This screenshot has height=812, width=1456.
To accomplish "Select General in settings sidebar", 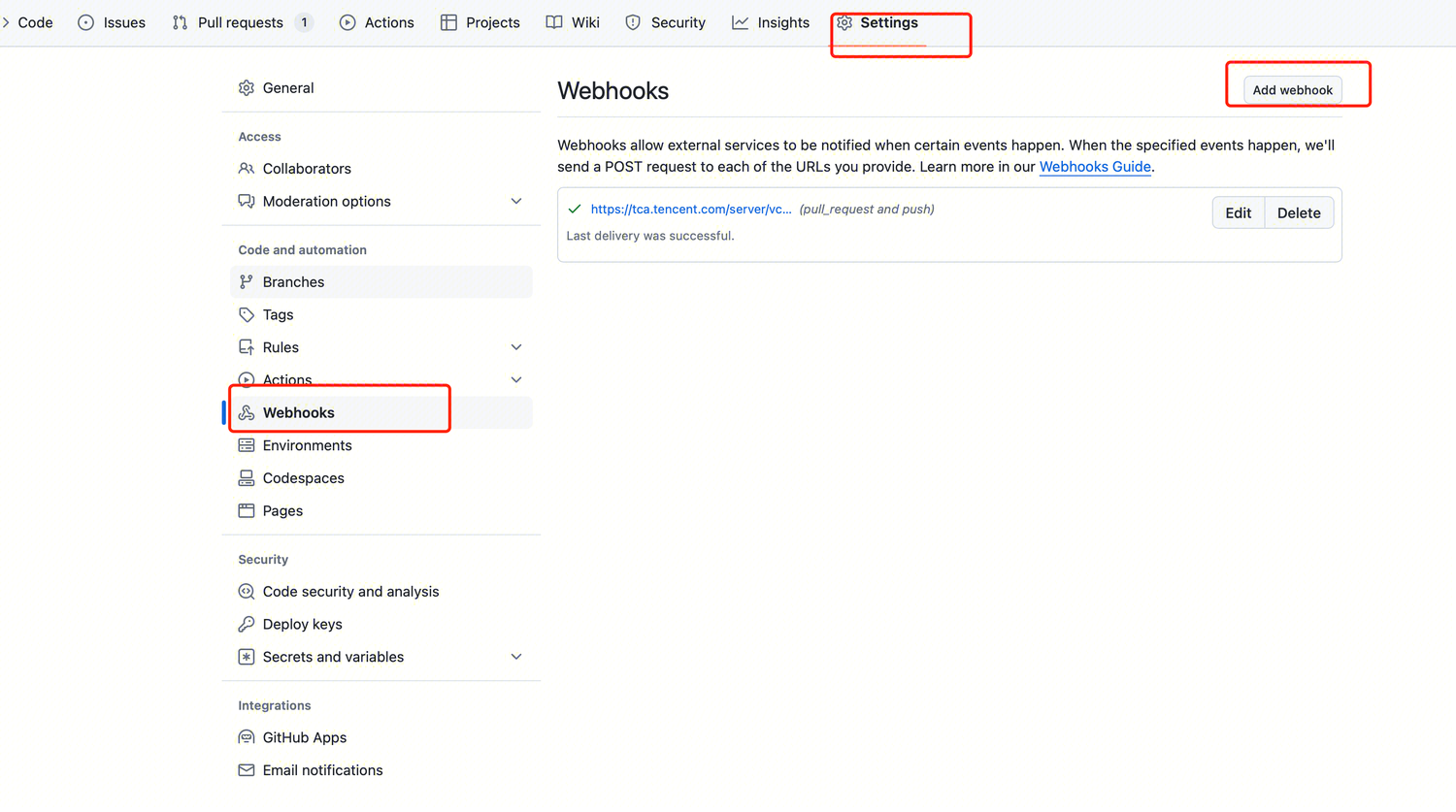I will click(x=381, y=87).
